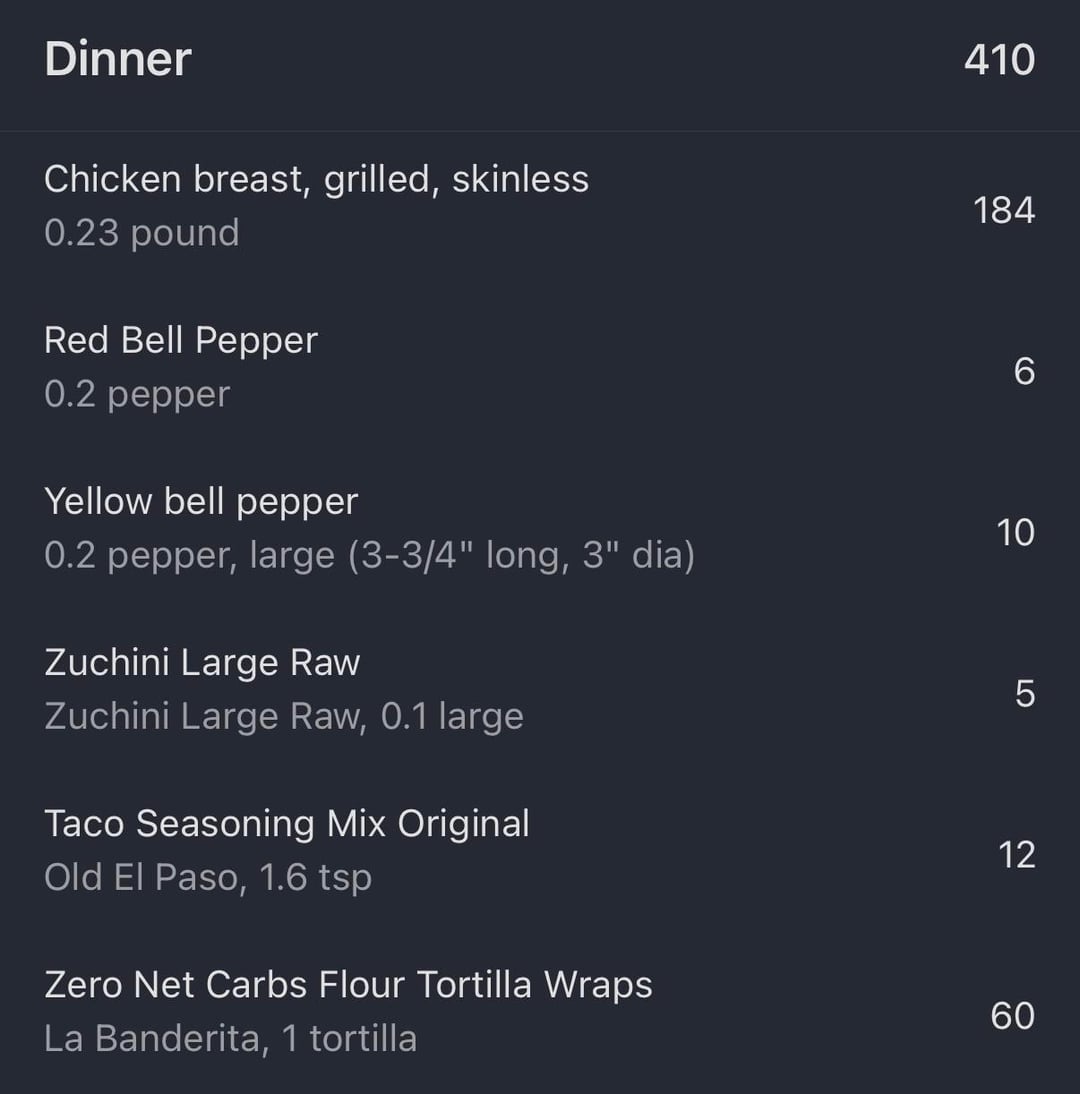Select Zero Net Carbs Flour Tortilla Wraps
This screenshot has height=1094, width=1080.
[348, 985]
